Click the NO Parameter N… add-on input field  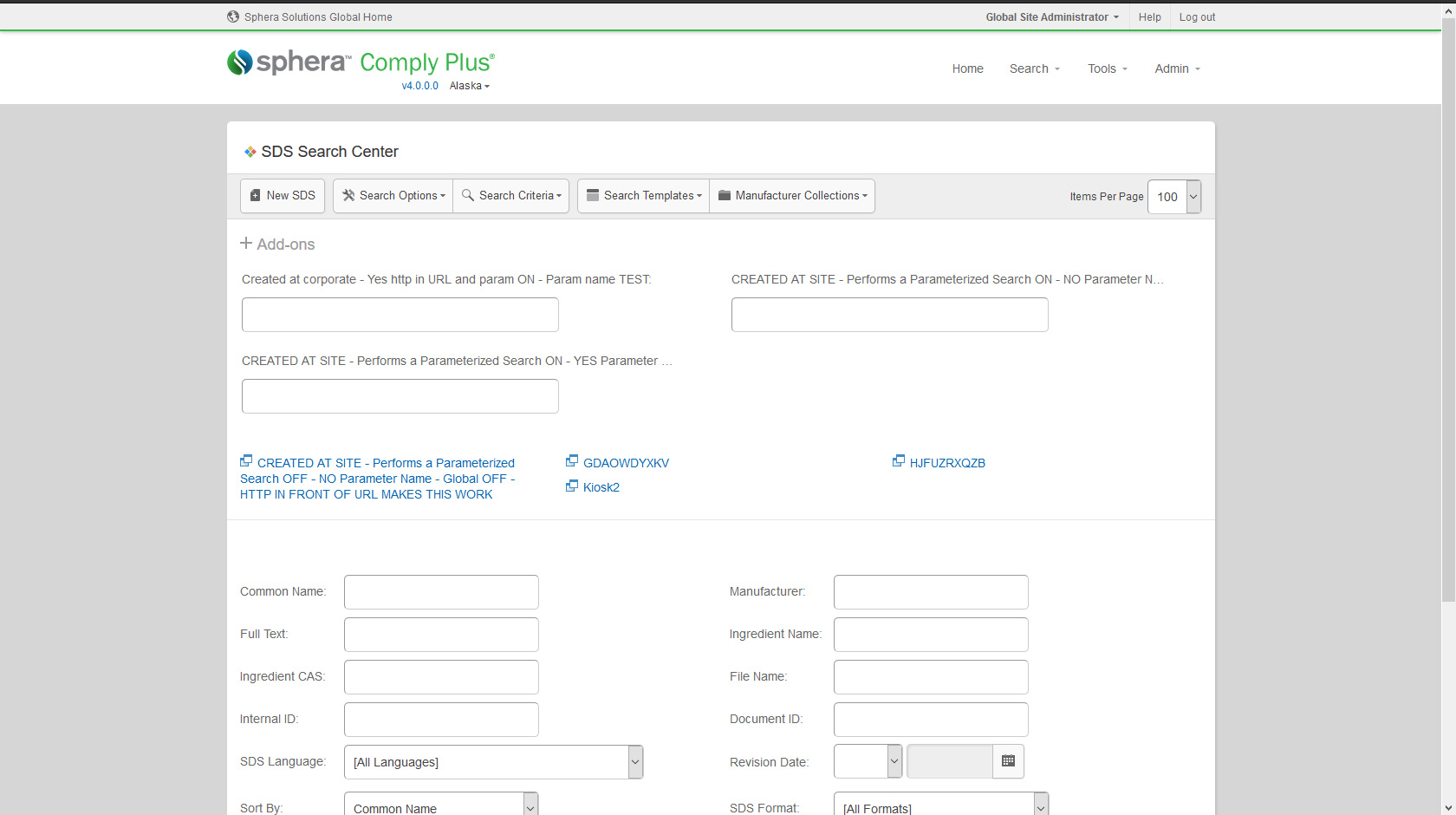click(890, 315)
